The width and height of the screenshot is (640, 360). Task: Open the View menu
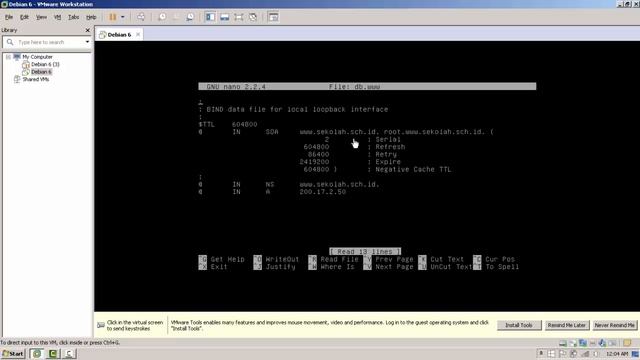41,17
